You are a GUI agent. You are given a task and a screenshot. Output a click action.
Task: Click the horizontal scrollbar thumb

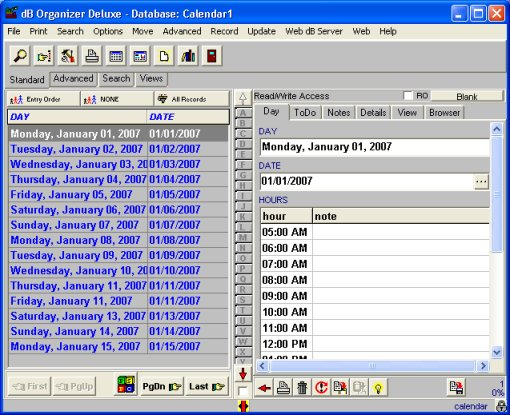[372, 366]
